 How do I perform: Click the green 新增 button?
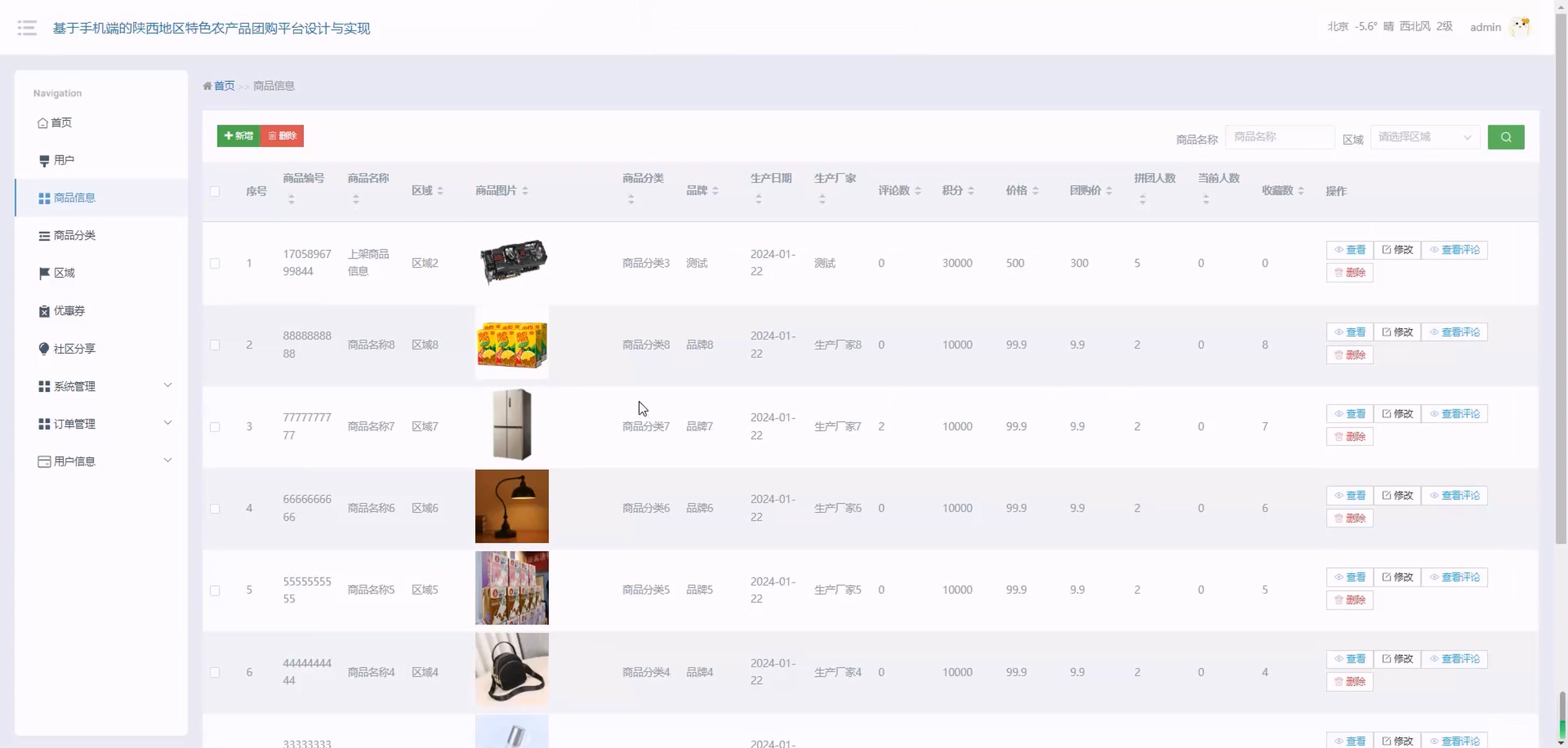pyautogui.click(x=238, y=136)
